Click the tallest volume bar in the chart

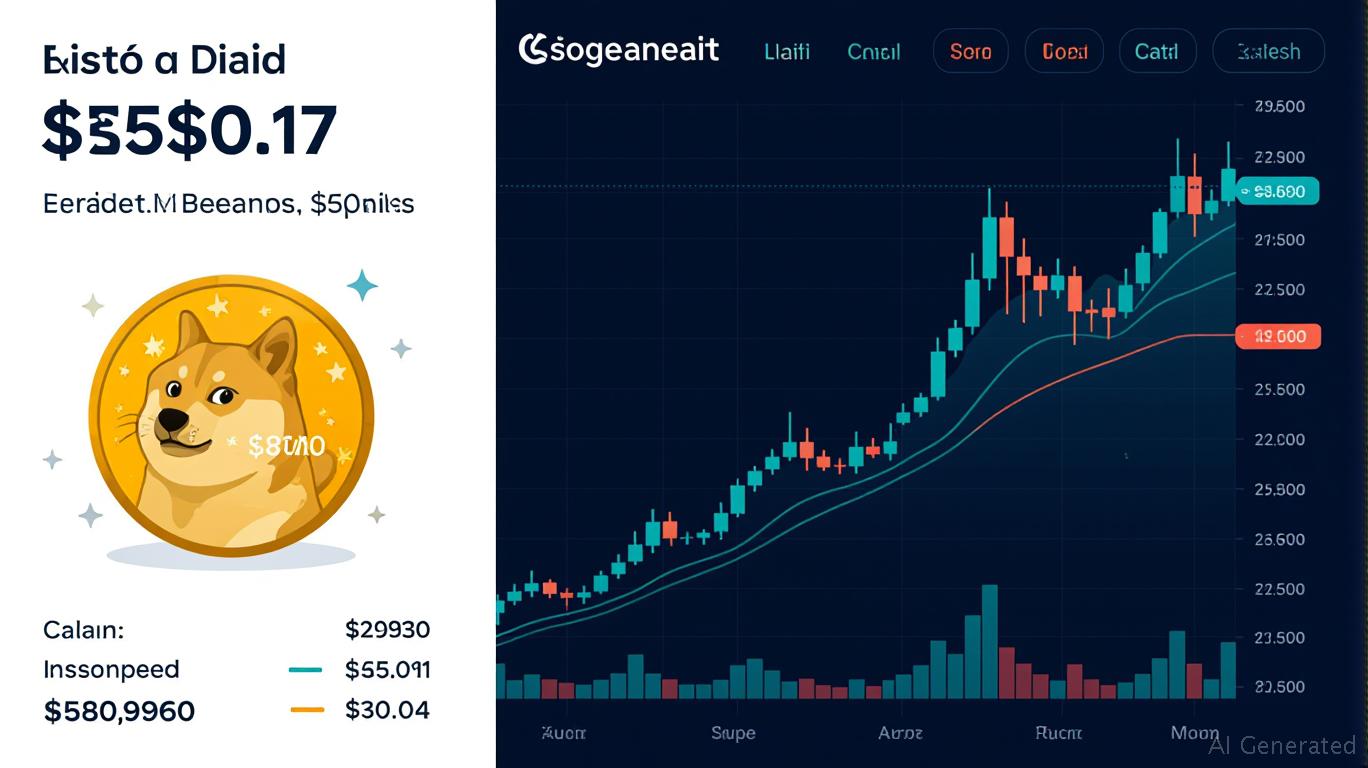990,641
